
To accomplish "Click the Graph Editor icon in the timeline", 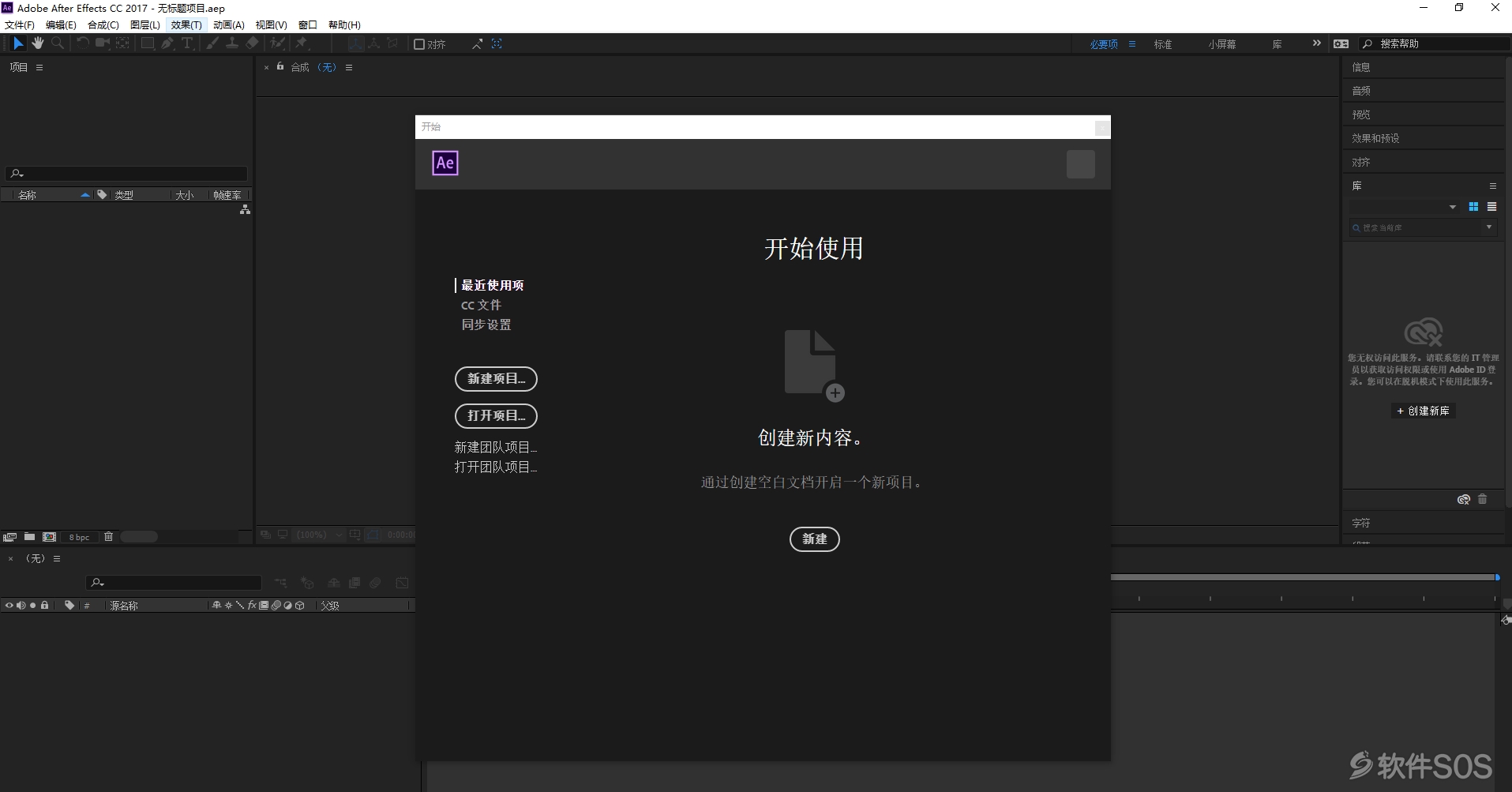I will coord(402,583).
